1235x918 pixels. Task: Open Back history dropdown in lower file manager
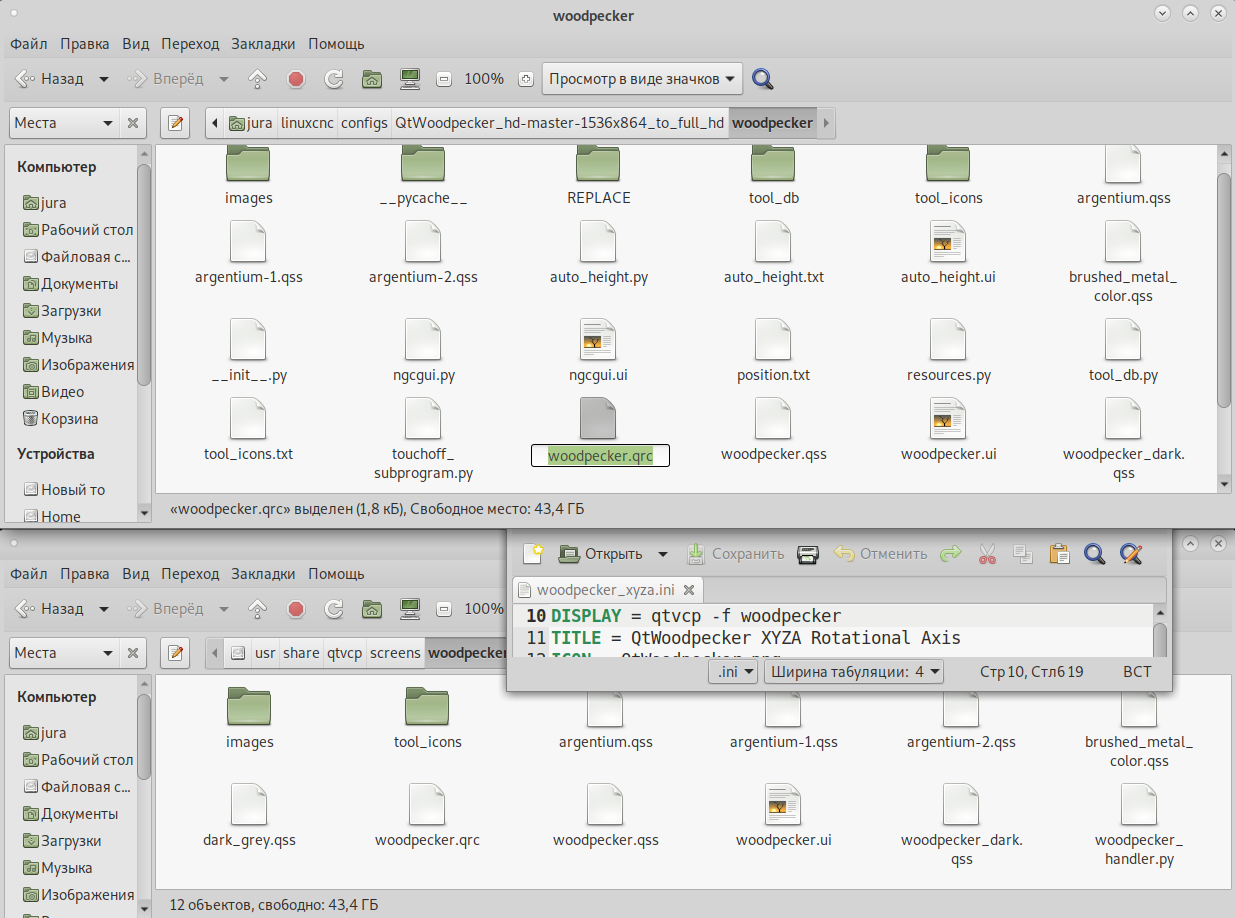[104, 609]
